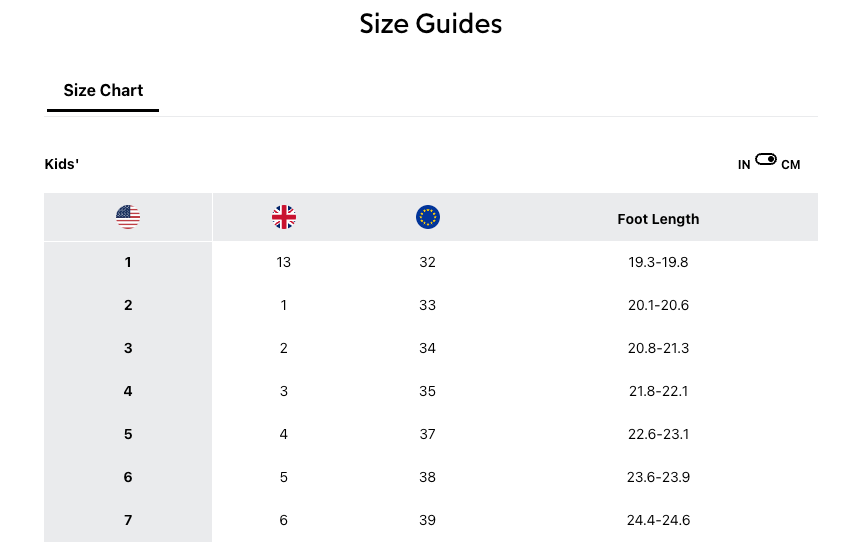
Task: Select US size 1 row header
Action: [x=128, y=262]
